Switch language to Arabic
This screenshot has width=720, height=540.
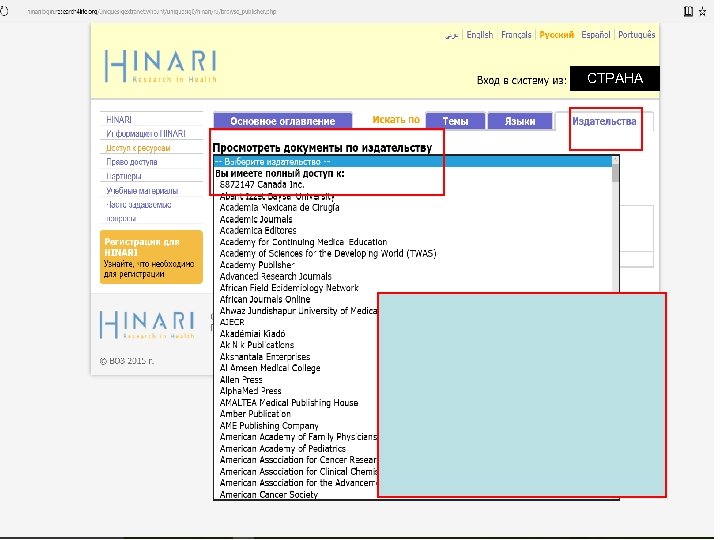click(451, 35)
